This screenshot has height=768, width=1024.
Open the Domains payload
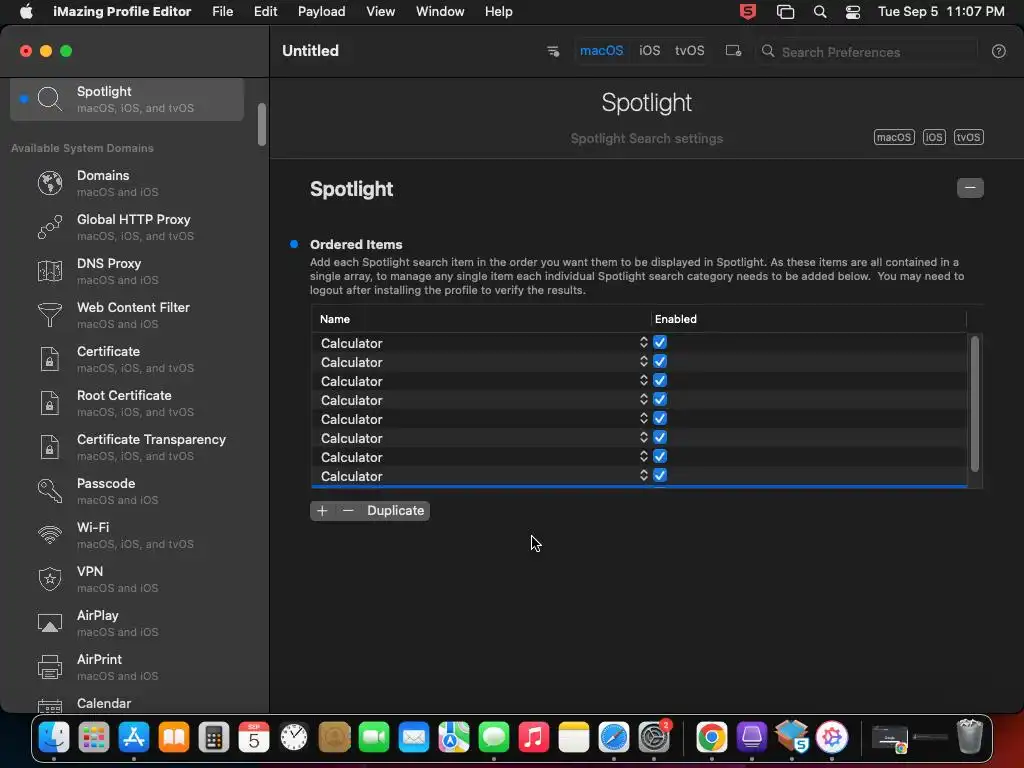(x=127, y=183)
